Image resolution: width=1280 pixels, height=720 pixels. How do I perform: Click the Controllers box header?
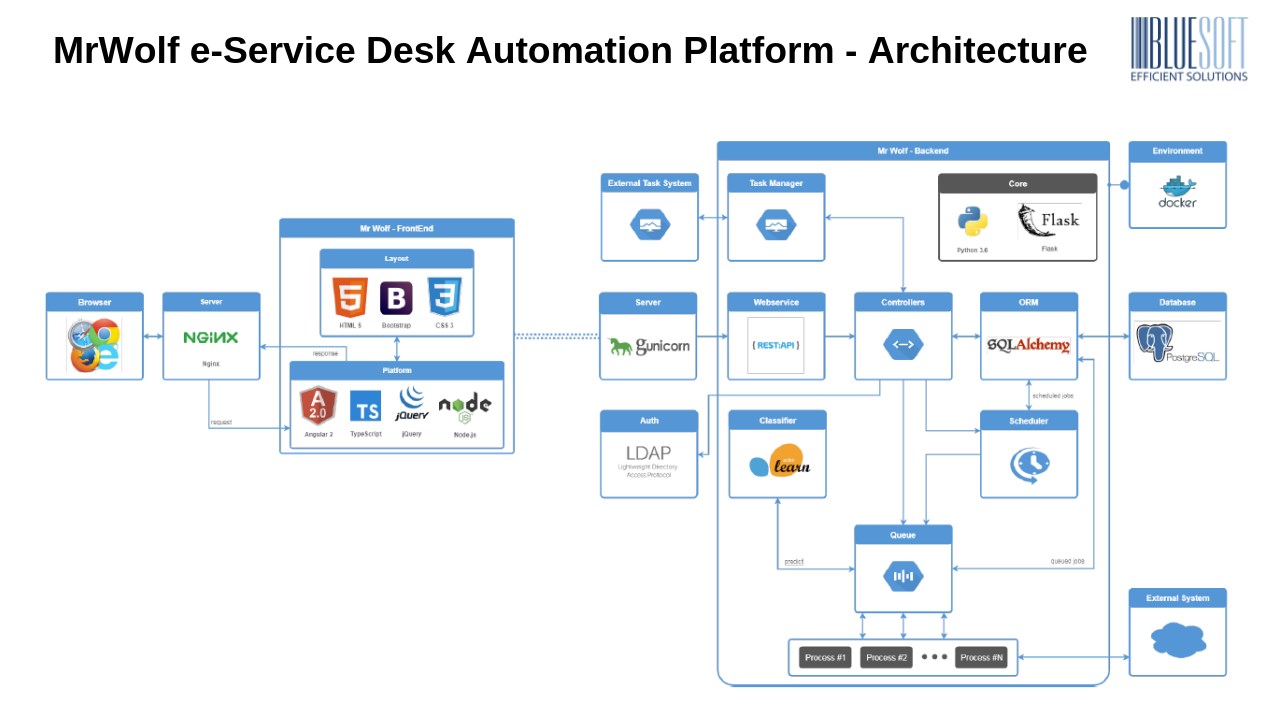903,302
